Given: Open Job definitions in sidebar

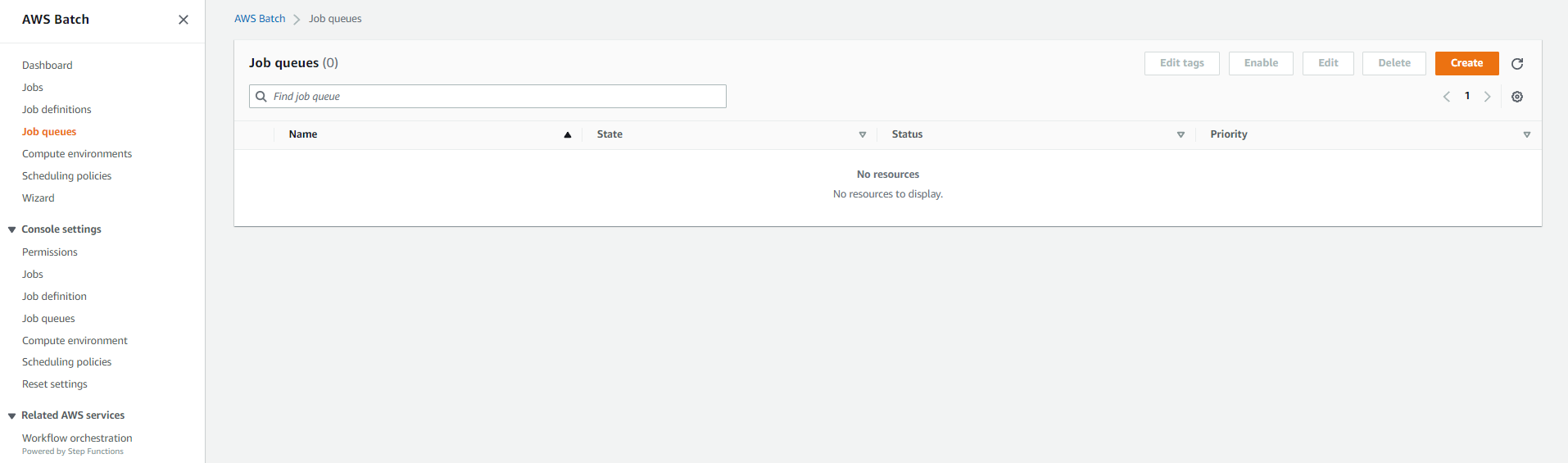Looking at the screenshot, I should click(x=57, y=110).
